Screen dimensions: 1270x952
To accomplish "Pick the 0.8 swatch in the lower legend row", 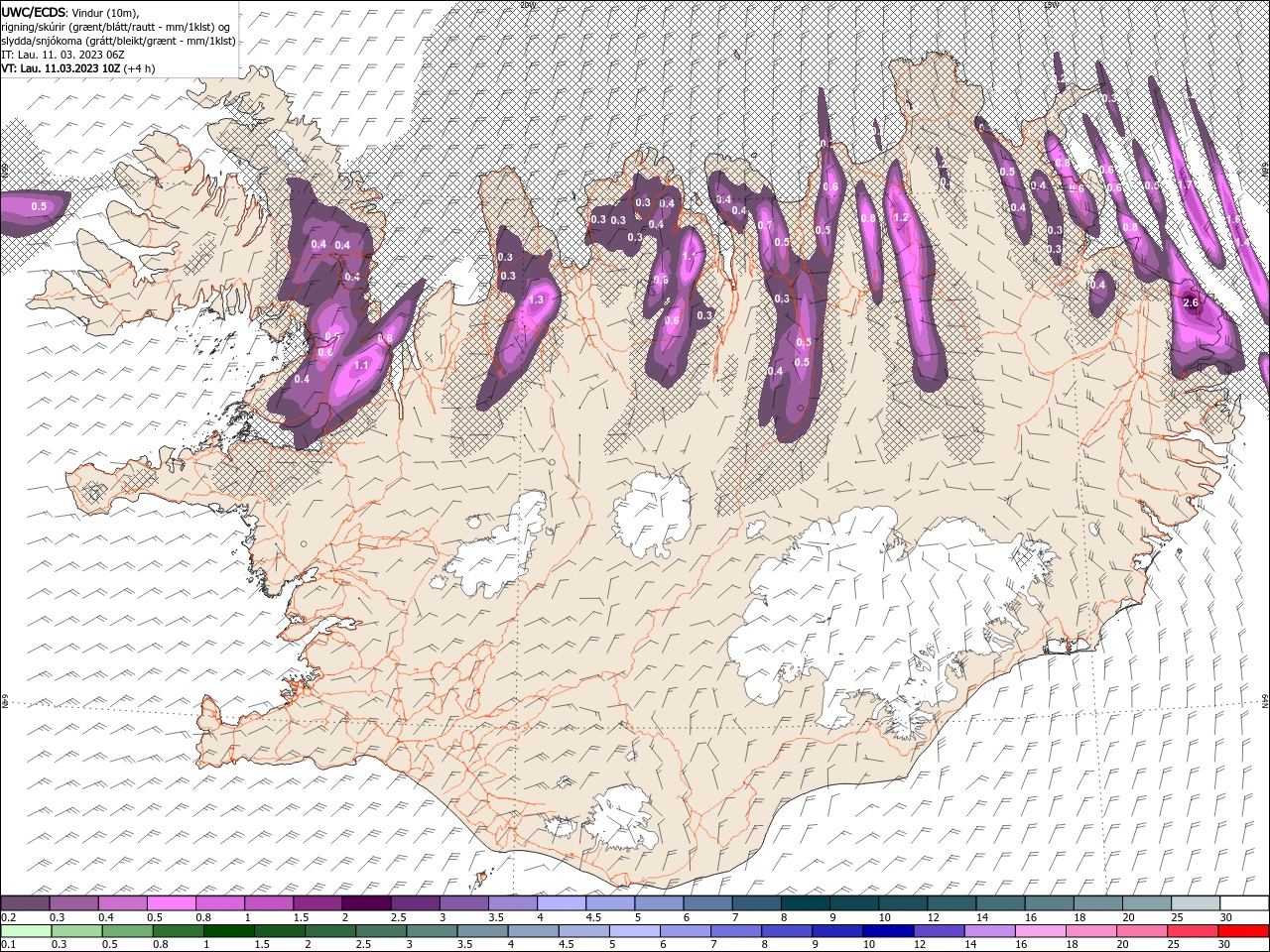I will [x=178, y=931].
